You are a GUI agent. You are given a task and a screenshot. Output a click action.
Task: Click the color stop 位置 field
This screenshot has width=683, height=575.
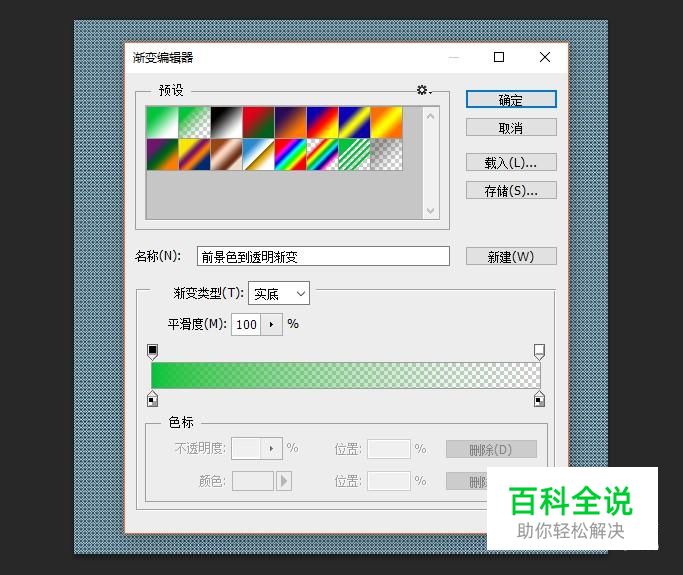[389, 481]
